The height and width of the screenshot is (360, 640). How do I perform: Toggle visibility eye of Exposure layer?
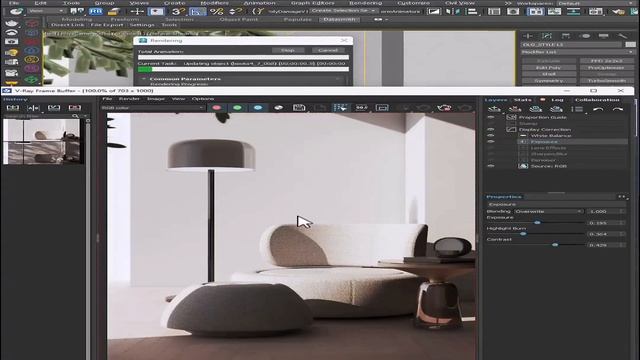[x=491, y=142]
